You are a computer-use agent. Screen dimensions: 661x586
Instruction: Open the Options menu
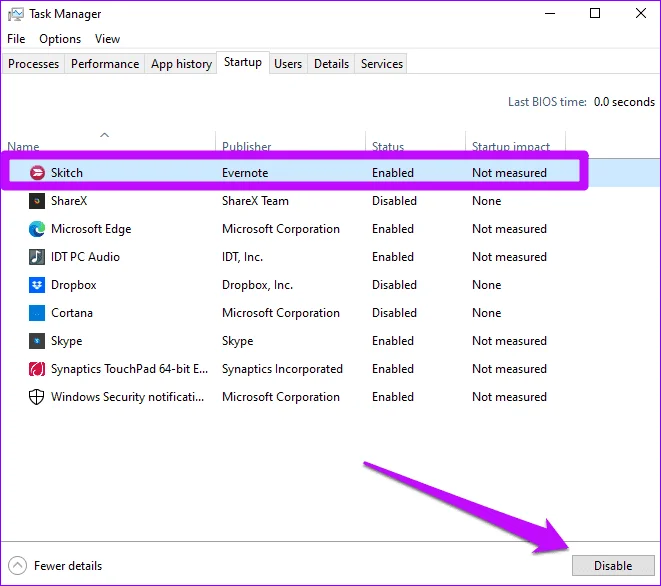60,39
